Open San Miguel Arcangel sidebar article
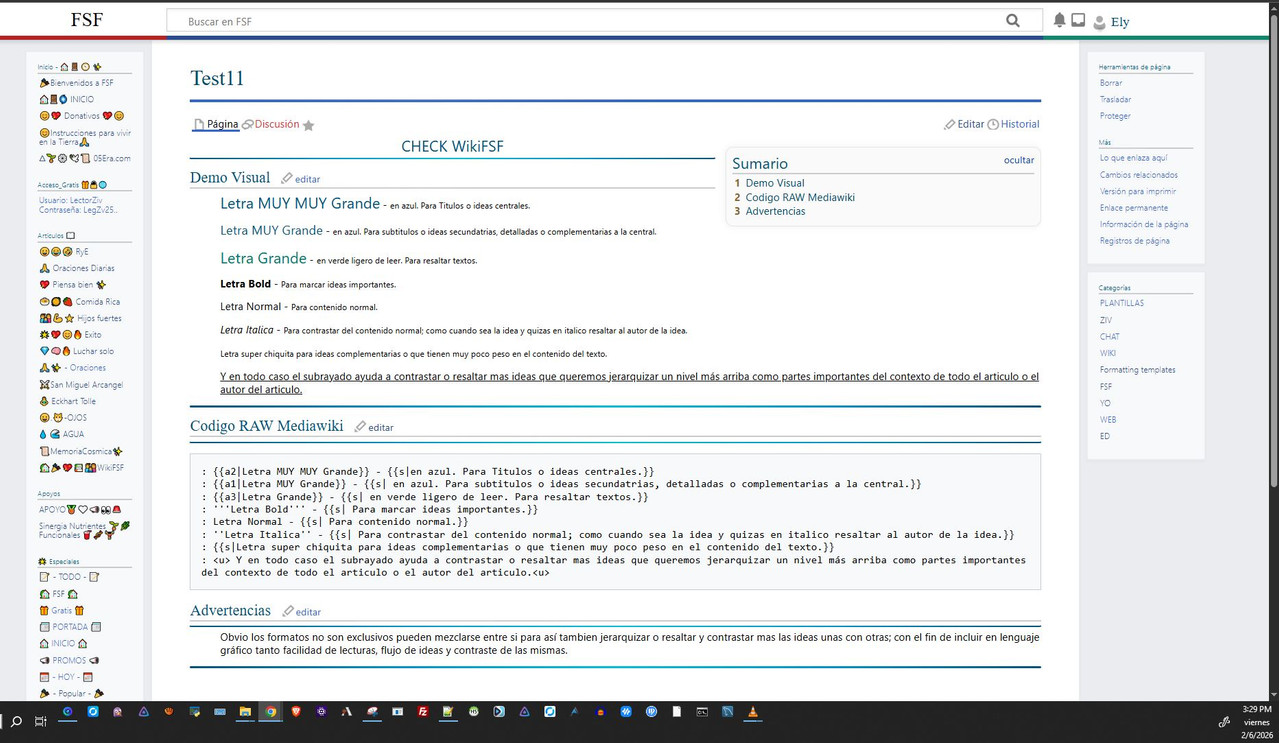The width and height of the screenshot is (1279, 743). pos(81,385)
